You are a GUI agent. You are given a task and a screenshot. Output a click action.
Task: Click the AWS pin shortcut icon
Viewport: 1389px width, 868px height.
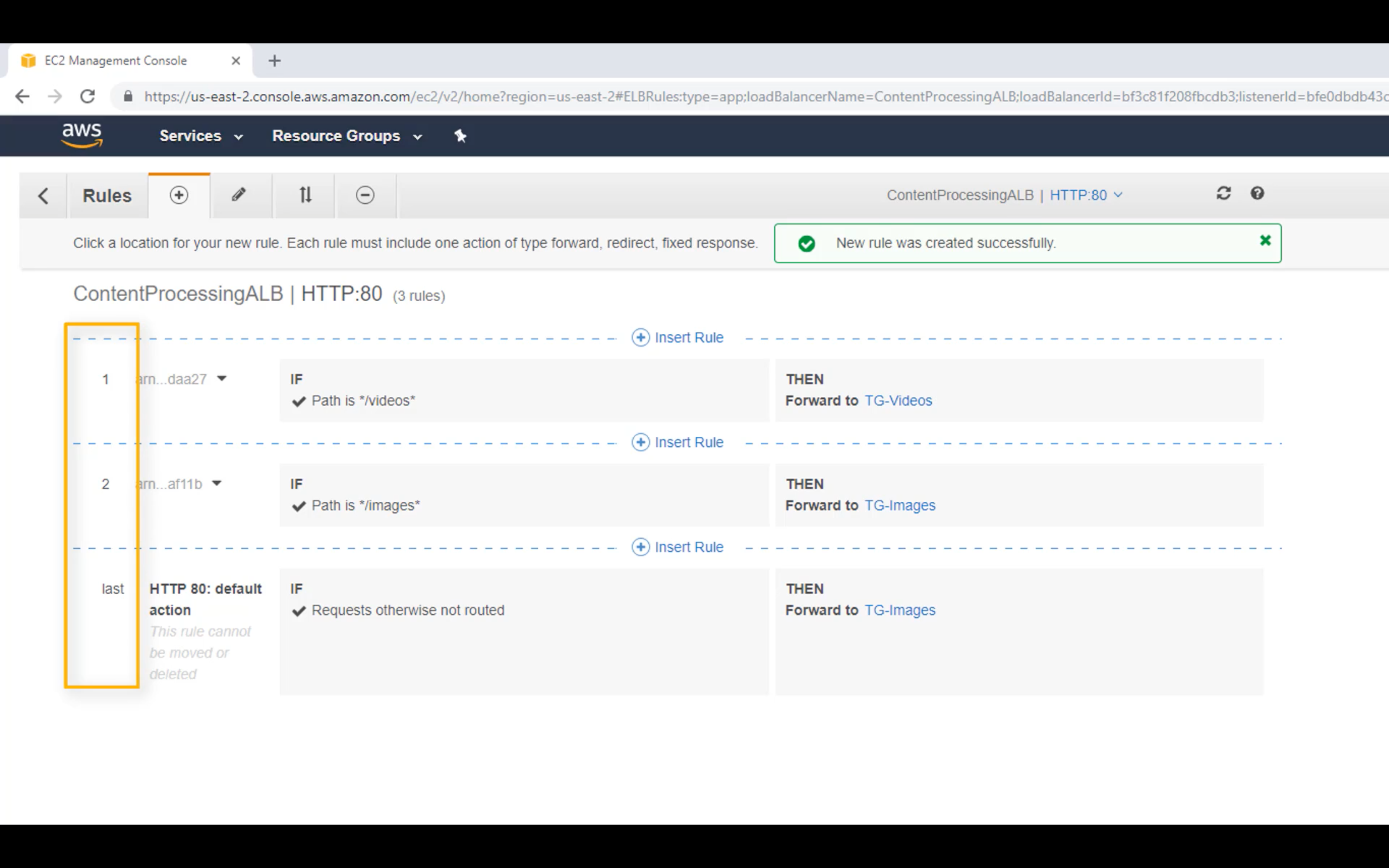(460, 136)
